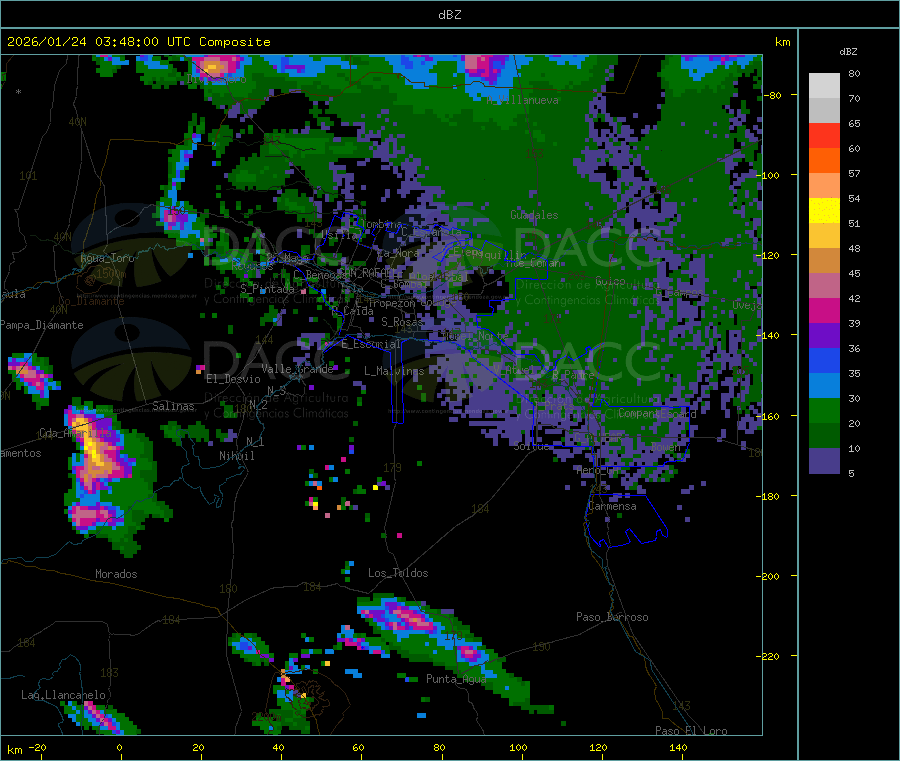Click the red 60-65 dBZ legend swatch

click(824, 135)
